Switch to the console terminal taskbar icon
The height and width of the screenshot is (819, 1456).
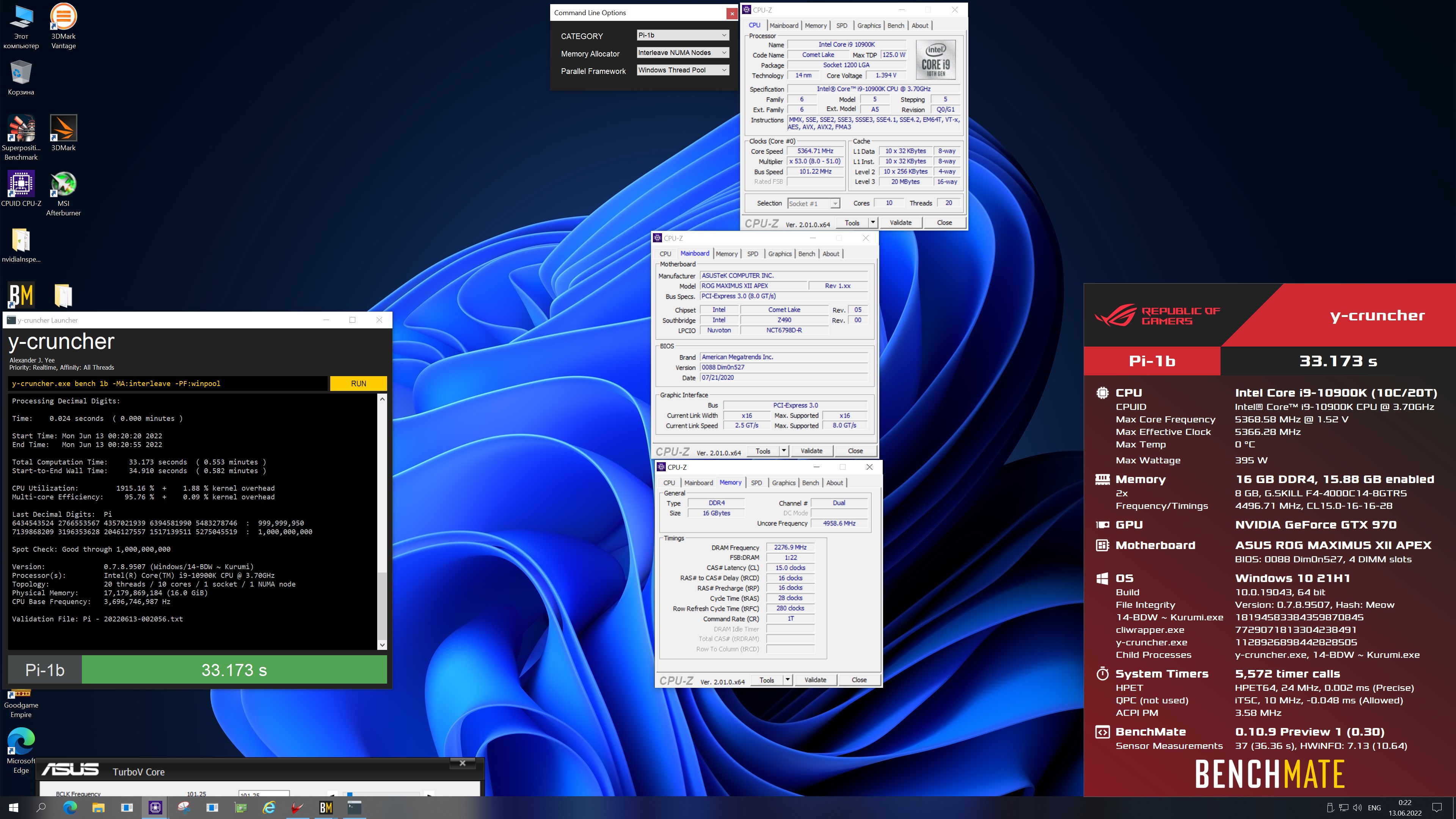[355, 808]
